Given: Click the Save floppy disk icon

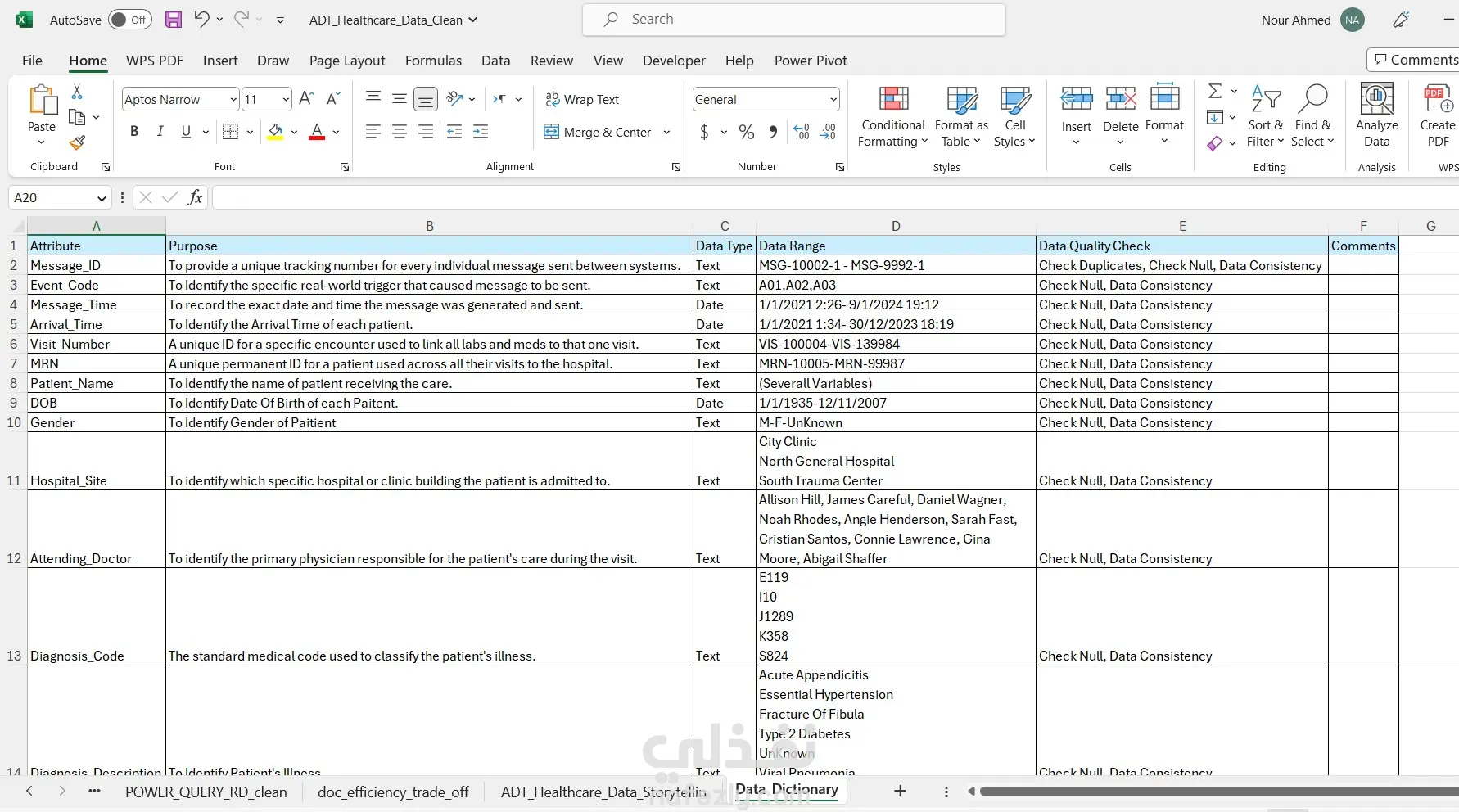Looking at the screenshot, I should click(174, 20).
